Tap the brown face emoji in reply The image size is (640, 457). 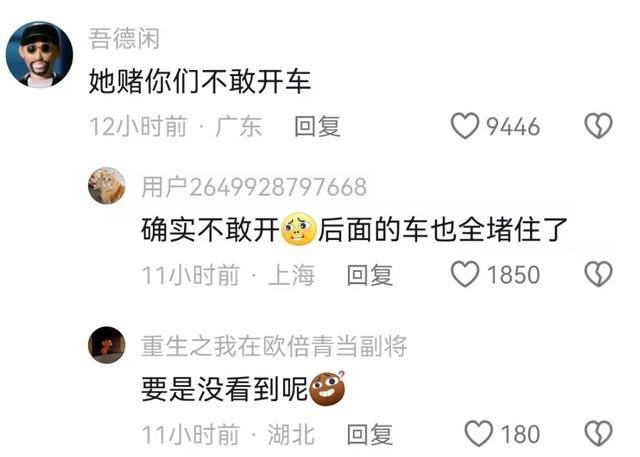[327, 389]
